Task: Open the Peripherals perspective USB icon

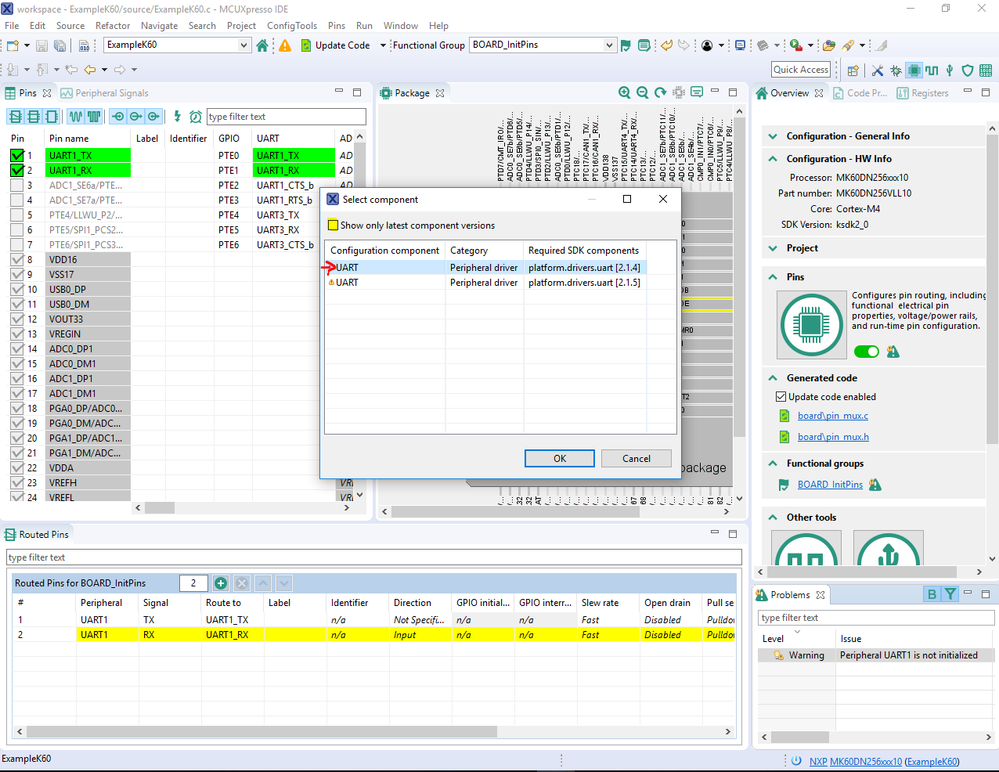Action: click(949, 70)
